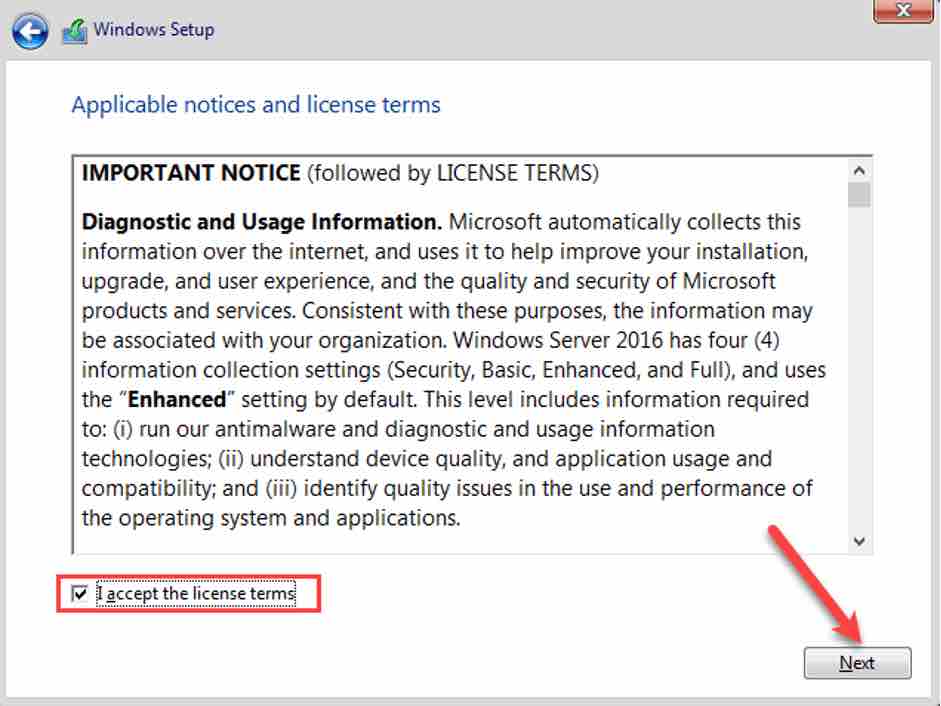Image resolution: width=941 pixels, height=706 pixels.
Task: Click the license scrollbar down arrow
Action: click(859, 540)
